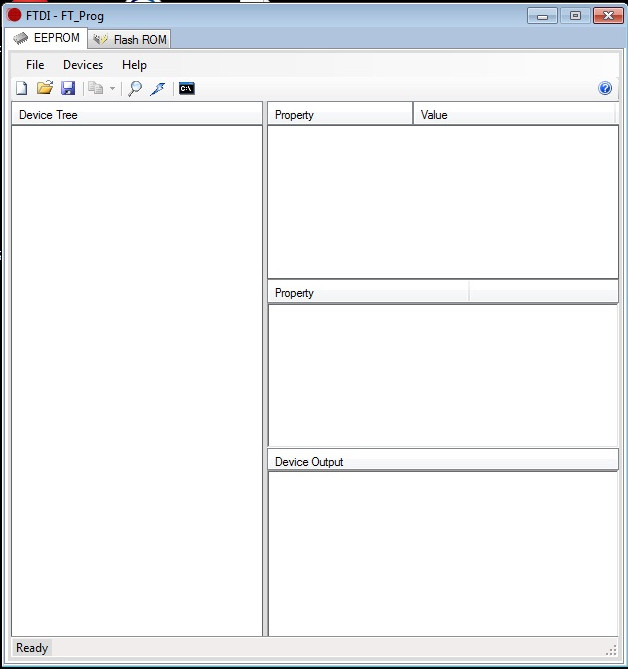Screen dimensions: 628x669
Task: Open a template with folder icon
Action: coord(45,88)
